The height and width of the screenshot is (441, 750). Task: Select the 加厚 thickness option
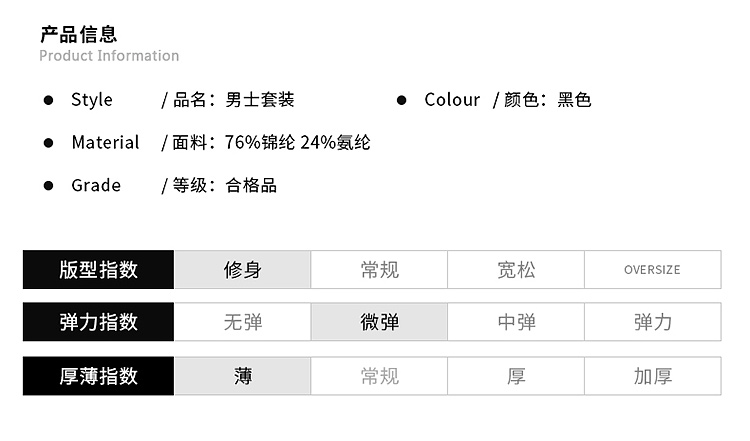652,376
